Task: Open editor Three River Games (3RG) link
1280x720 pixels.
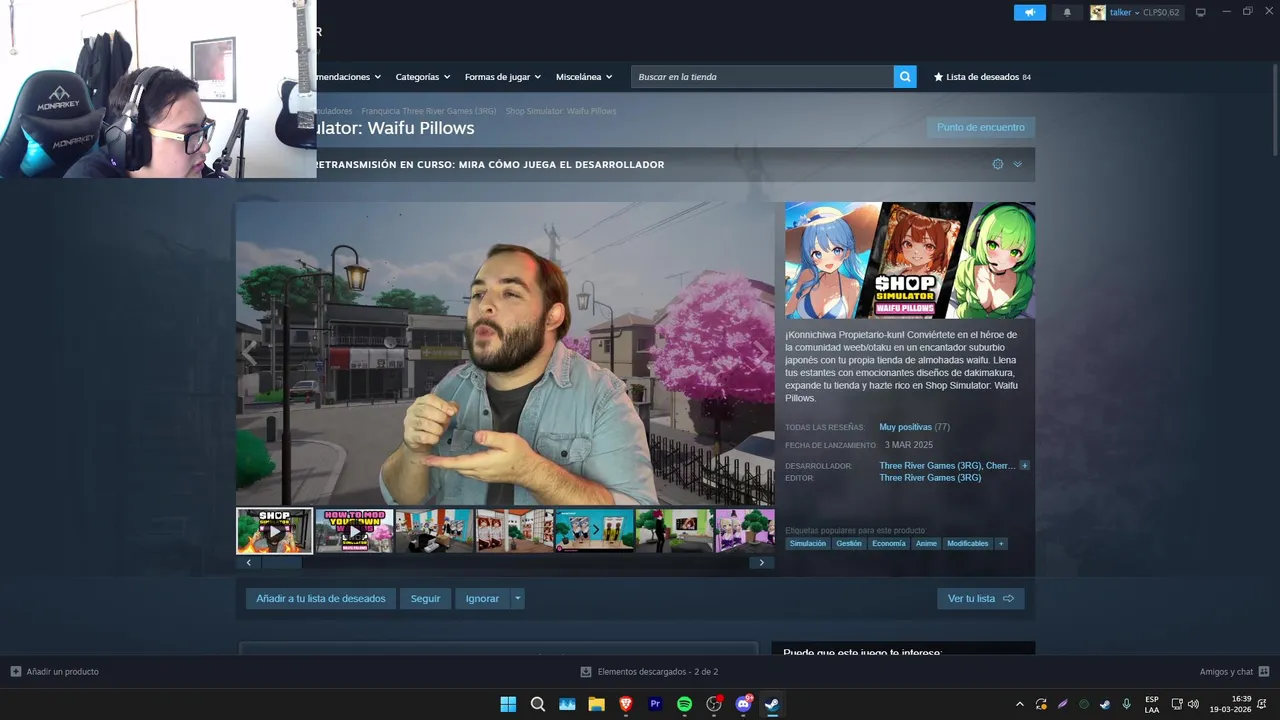Action: coord(930,478)
